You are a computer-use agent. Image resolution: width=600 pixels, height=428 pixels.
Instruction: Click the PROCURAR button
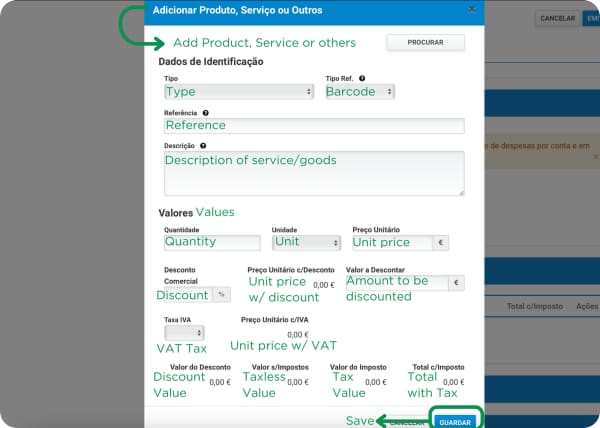click(x=426, y=42)
